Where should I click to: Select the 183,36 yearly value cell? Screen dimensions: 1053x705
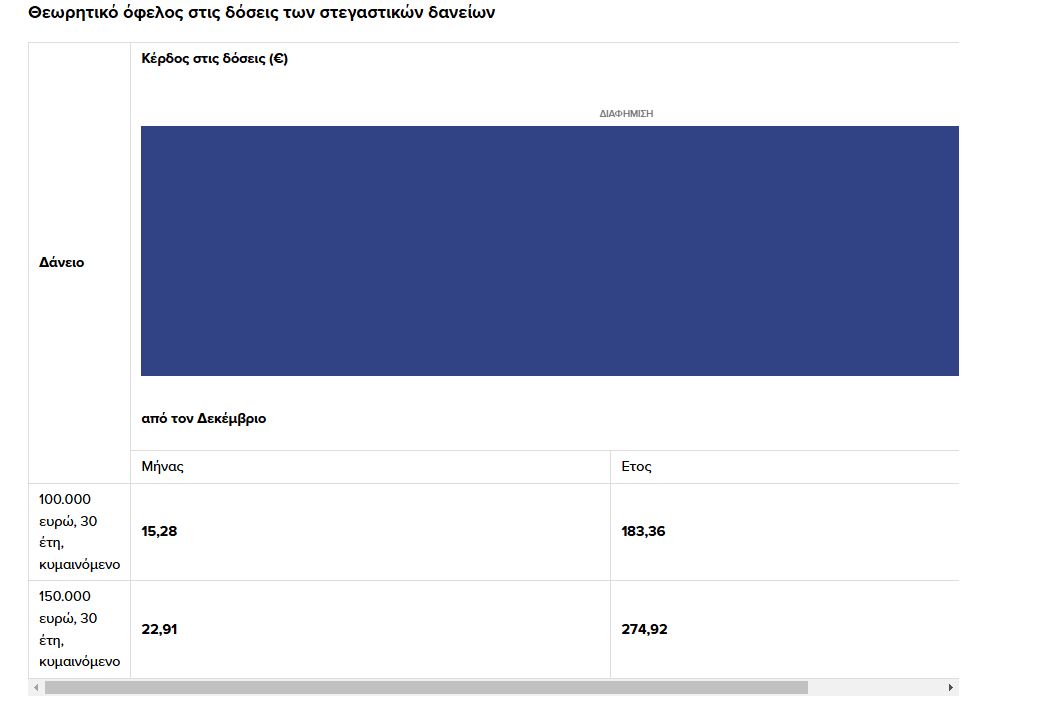[x=643, y=532]
